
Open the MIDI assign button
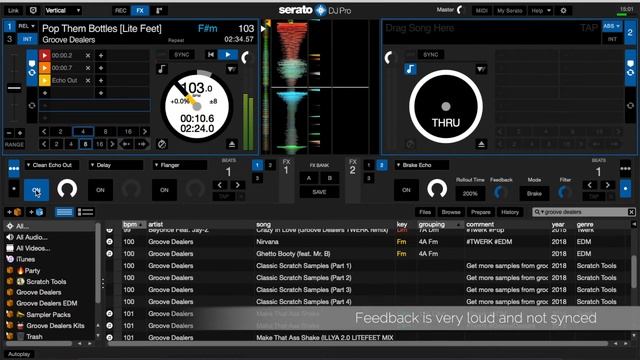point(482,10)
